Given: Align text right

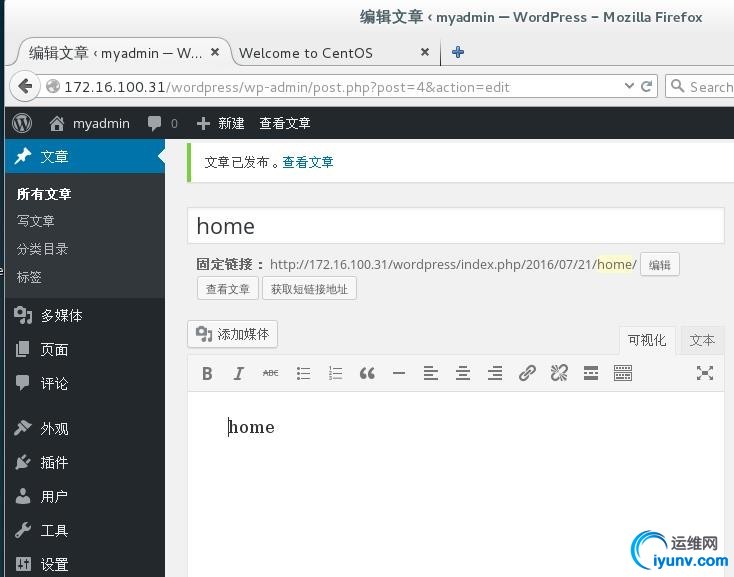Looking at the screenshot, I should coord(495,373).
